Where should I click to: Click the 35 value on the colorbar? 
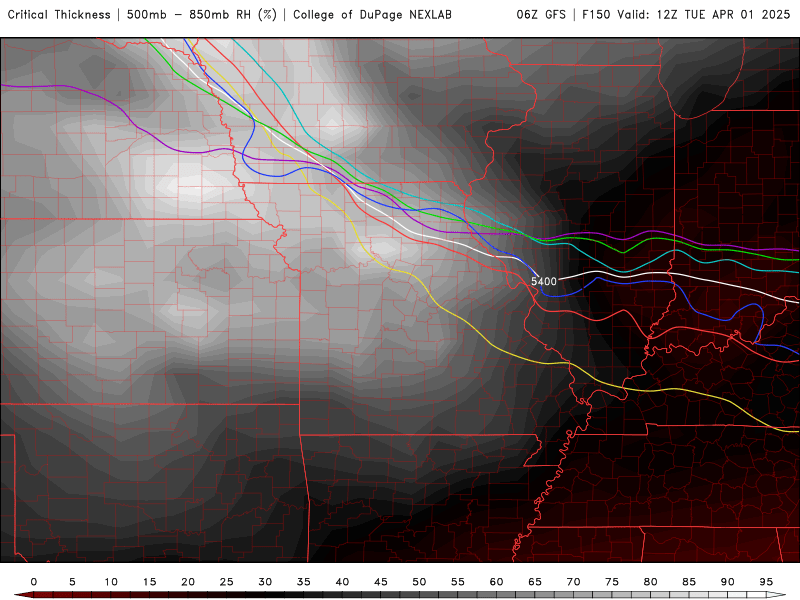click(x=304, y=582)
